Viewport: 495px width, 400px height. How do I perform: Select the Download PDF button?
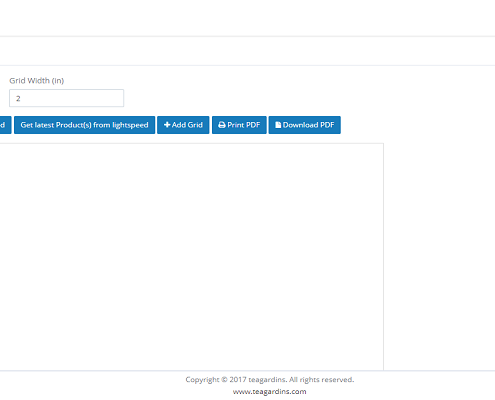pos(305,125)
